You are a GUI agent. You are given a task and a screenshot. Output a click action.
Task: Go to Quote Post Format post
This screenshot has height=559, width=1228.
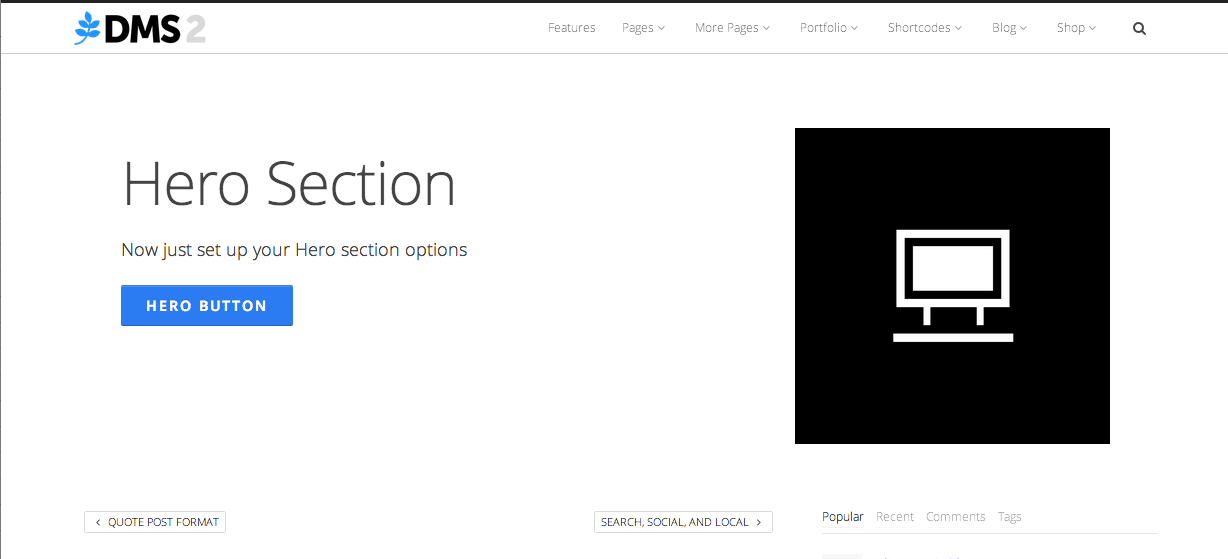[x=155, y=522]
